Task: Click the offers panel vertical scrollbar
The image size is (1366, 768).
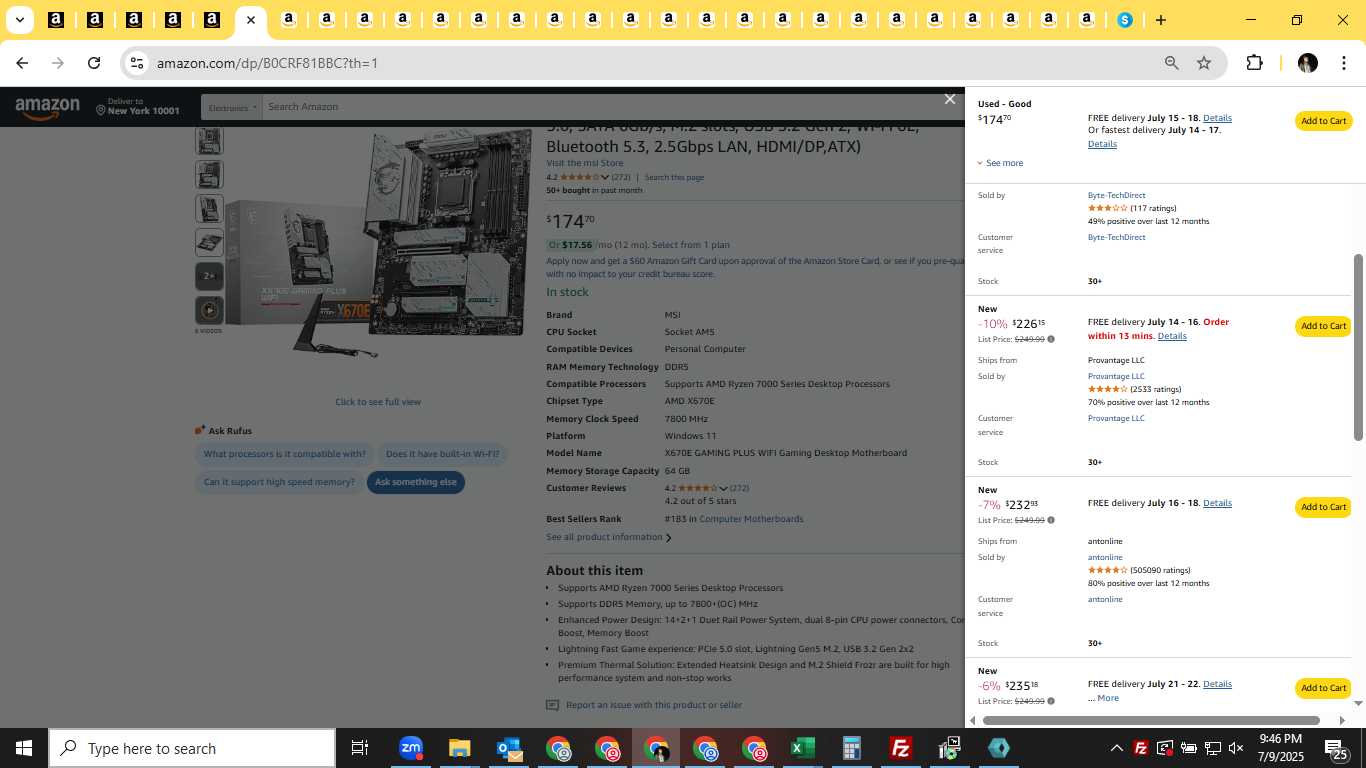Action: click(1358, 346)
